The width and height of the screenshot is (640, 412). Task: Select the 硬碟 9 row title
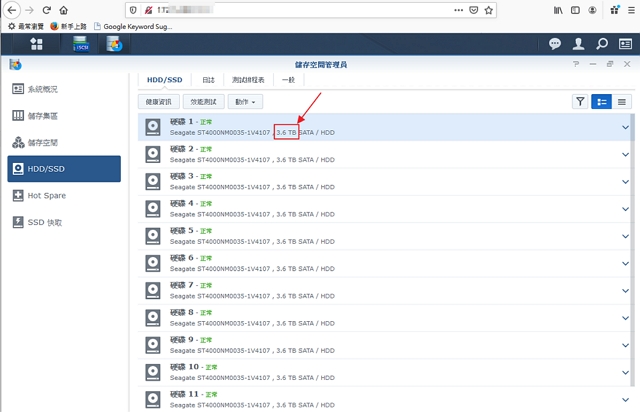pos(181,340)
